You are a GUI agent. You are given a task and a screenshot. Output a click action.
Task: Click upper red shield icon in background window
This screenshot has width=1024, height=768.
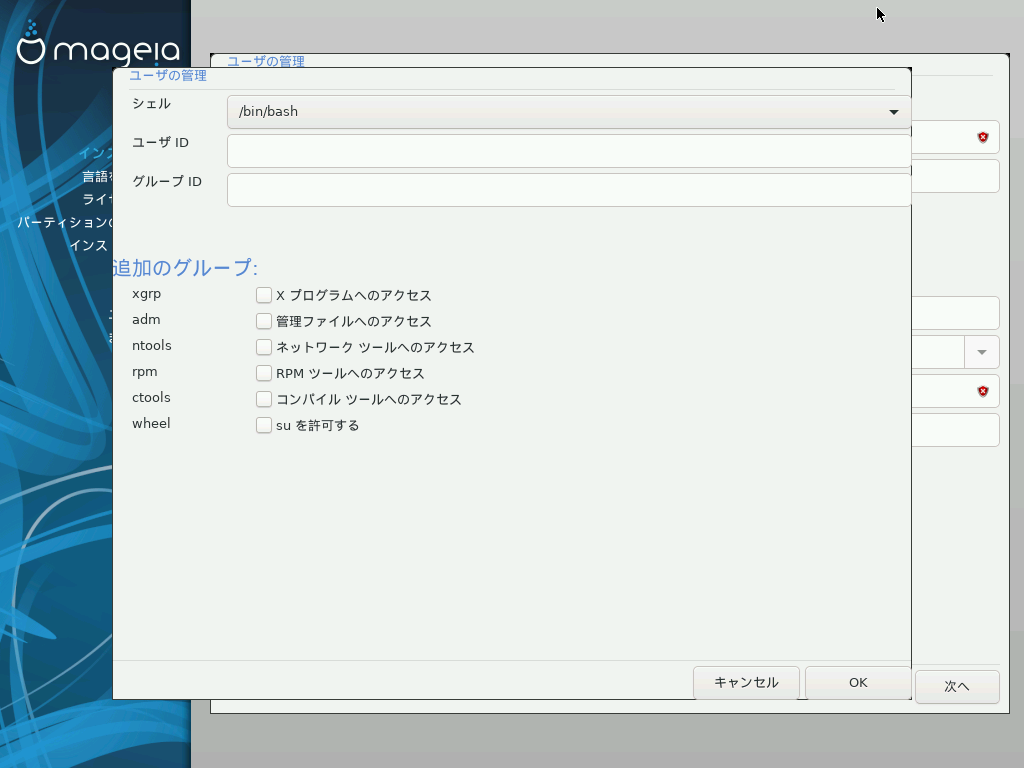[983, 137]
